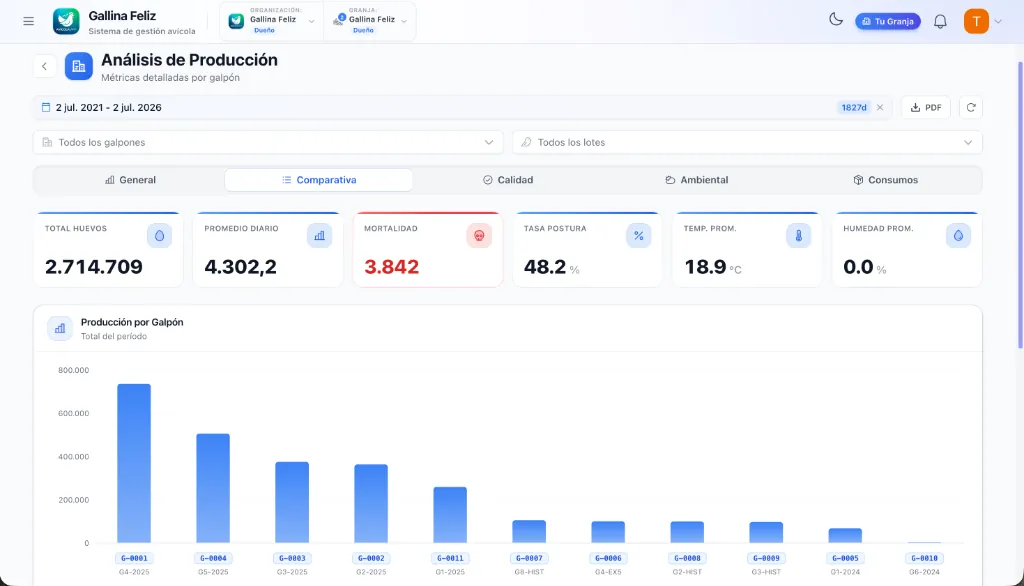Open the Todos los galpones dropdown
This screenshot has width=1024, height=586.
[268, 142]
